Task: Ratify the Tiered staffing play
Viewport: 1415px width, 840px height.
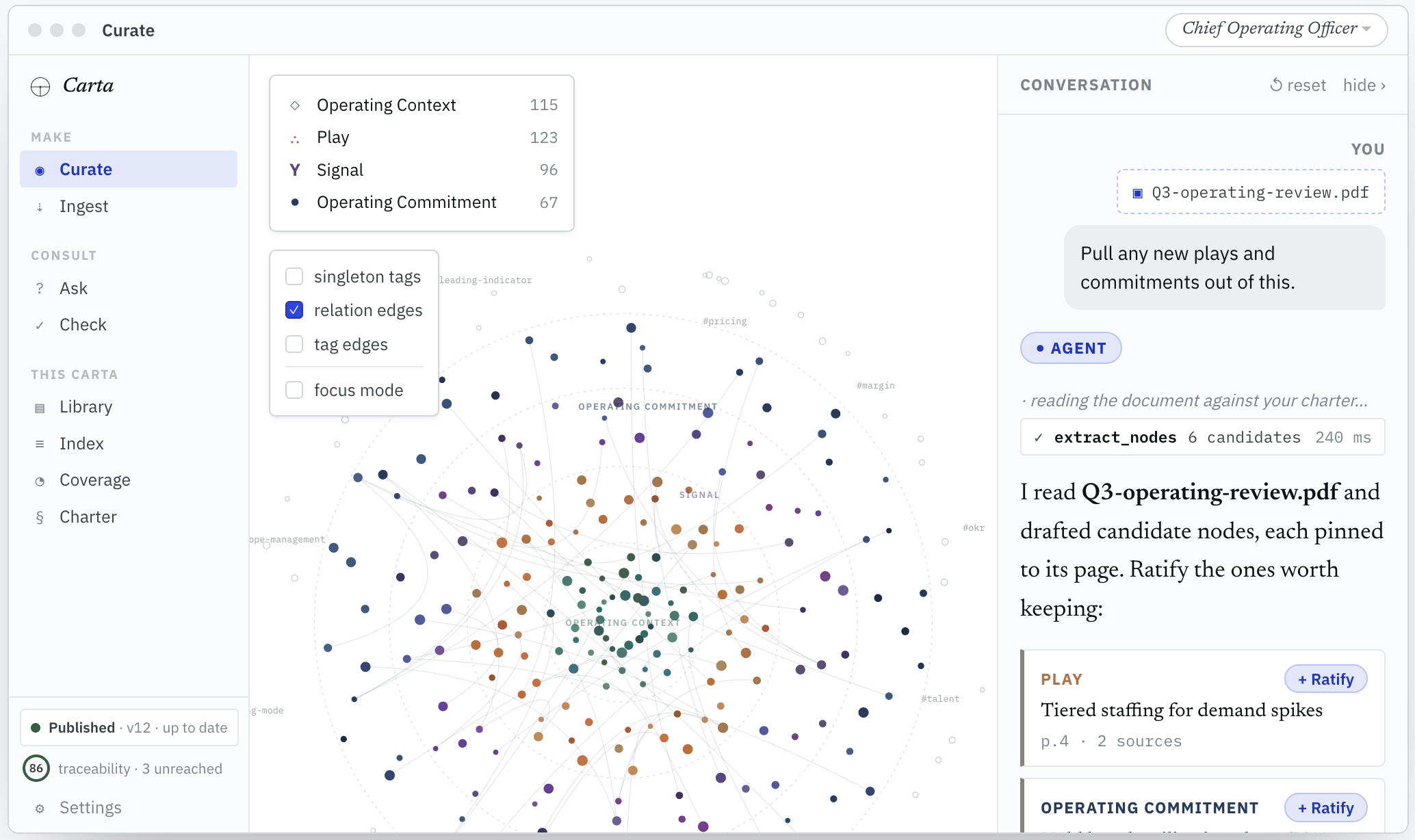Action: click(x=1325, y=679)
